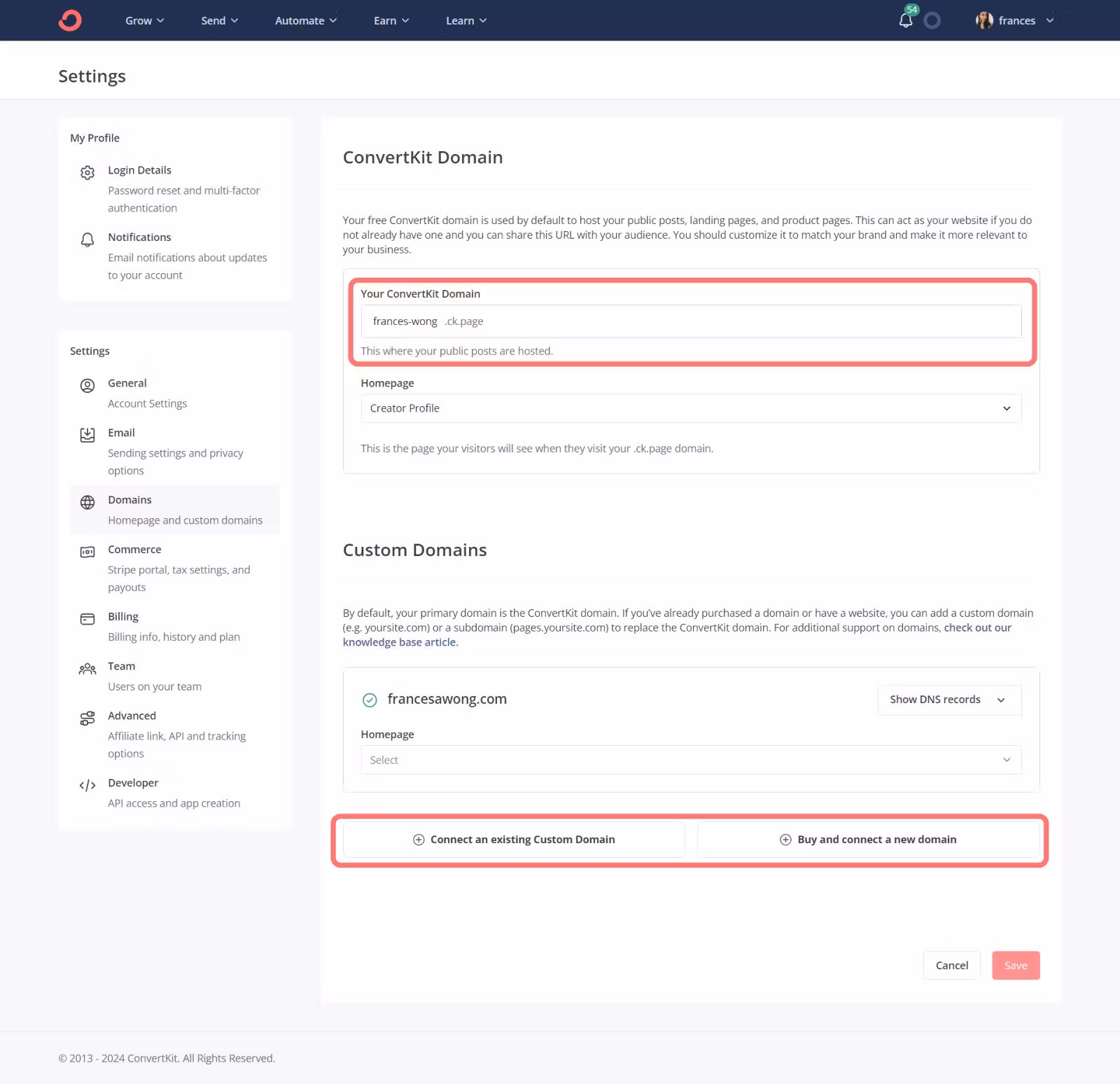Click the Developer code brackets icon

(87, 786)
